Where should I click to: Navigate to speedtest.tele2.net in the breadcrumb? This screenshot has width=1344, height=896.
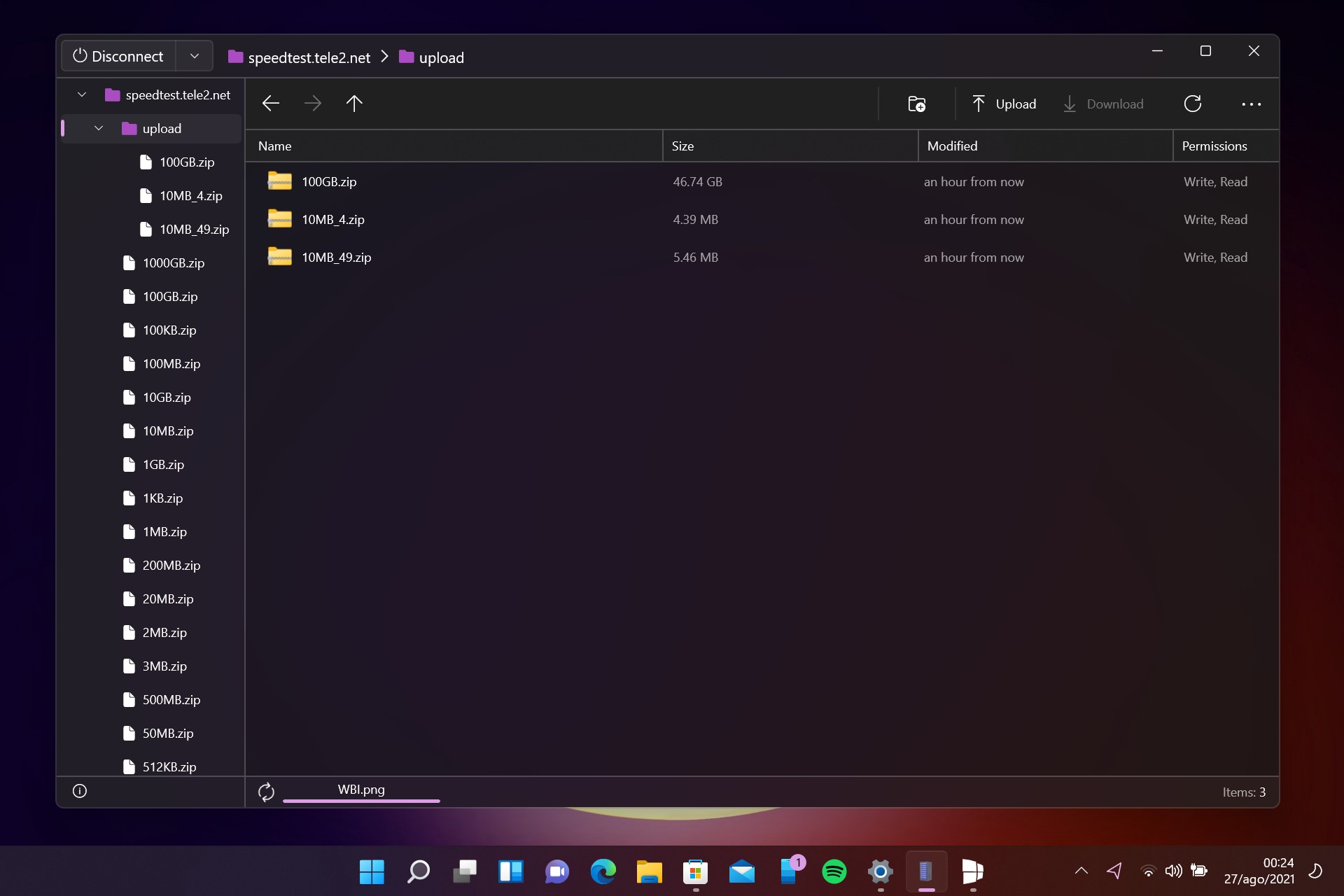click(300, 57)
